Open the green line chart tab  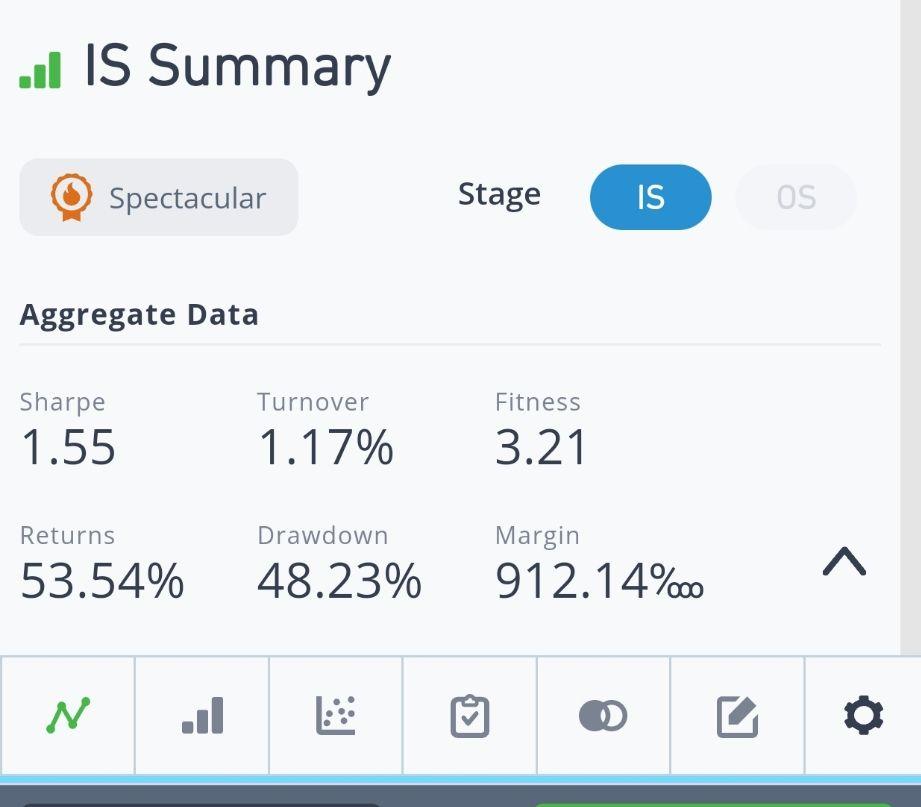coord(68,715)
